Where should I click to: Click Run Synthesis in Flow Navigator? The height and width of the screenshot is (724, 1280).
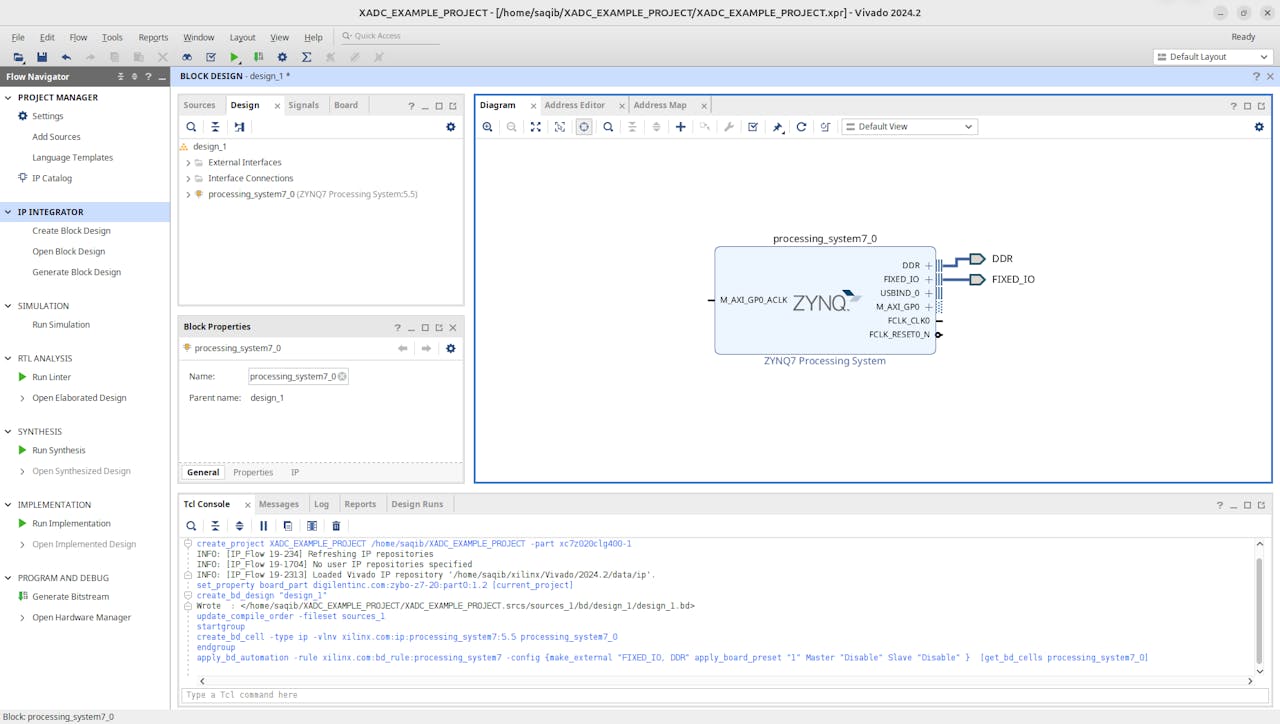(59, 451)
